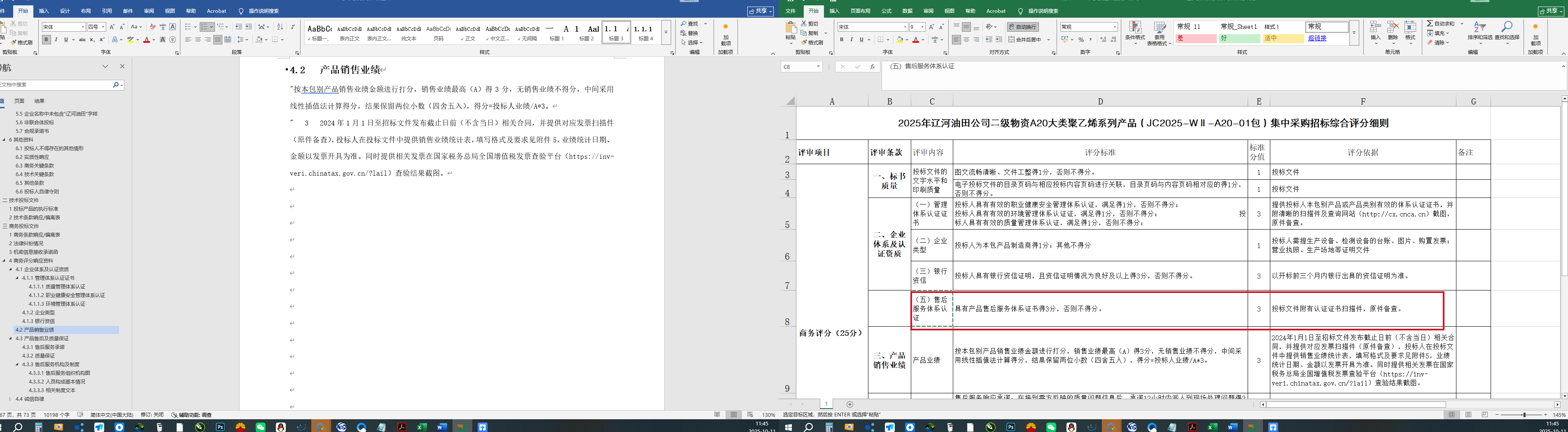1568x432 pixels.
Task: Open the Word font size dropdown
Action: click(103, 27)
